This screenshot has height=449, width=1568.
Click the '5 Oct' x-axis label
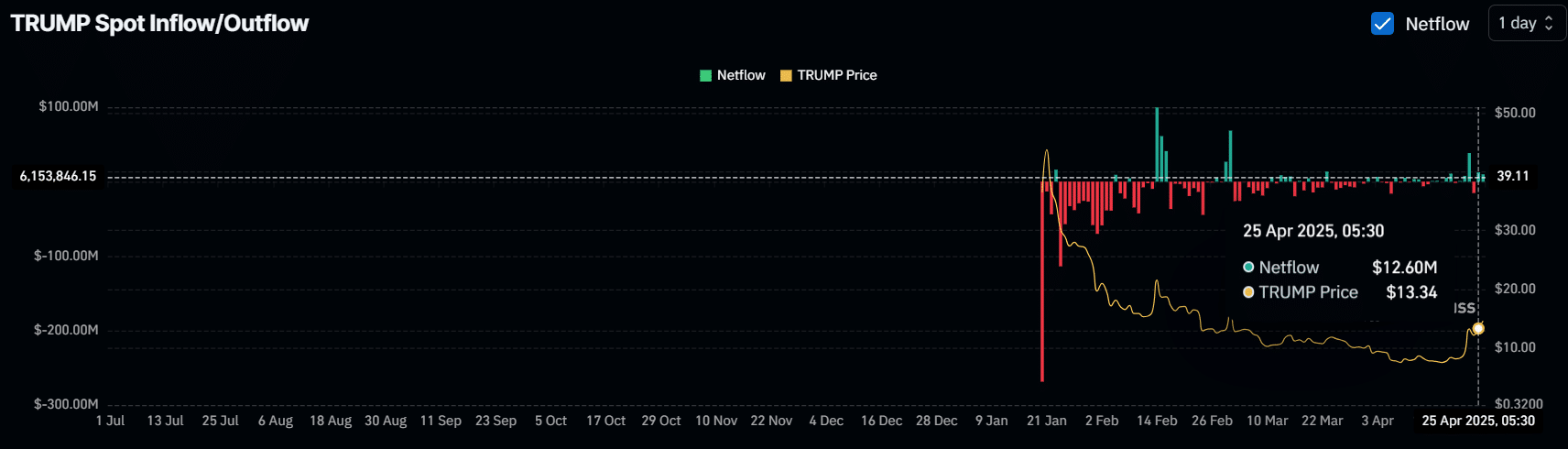point(550,421)
